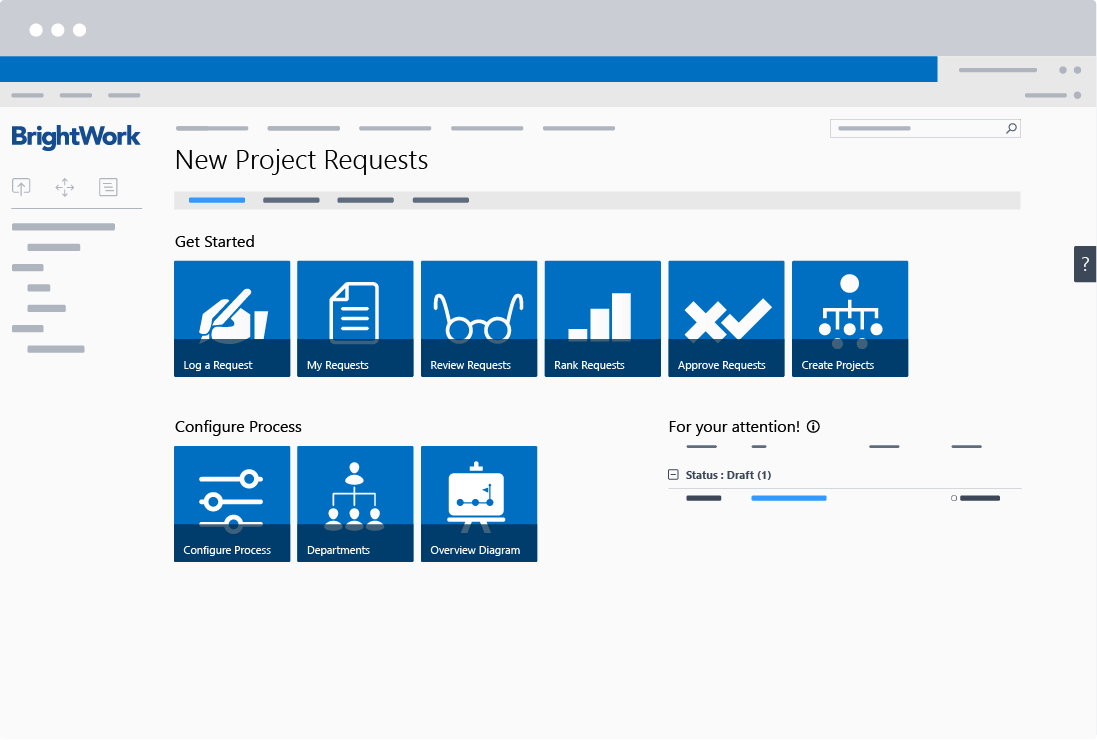
Task: Select the Create Projects tile
Action: [849, 318]
